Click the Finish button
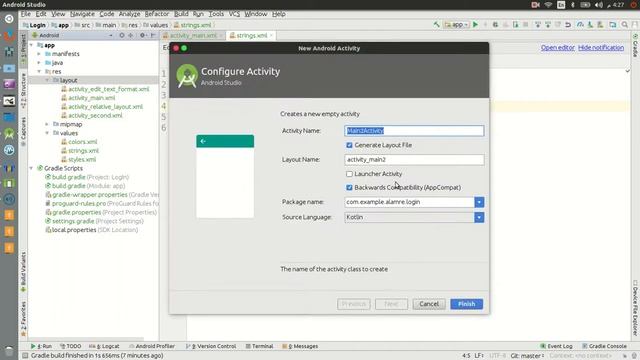Image resolution: width=640 pixels, height=360 pixels. coord(467,304)
